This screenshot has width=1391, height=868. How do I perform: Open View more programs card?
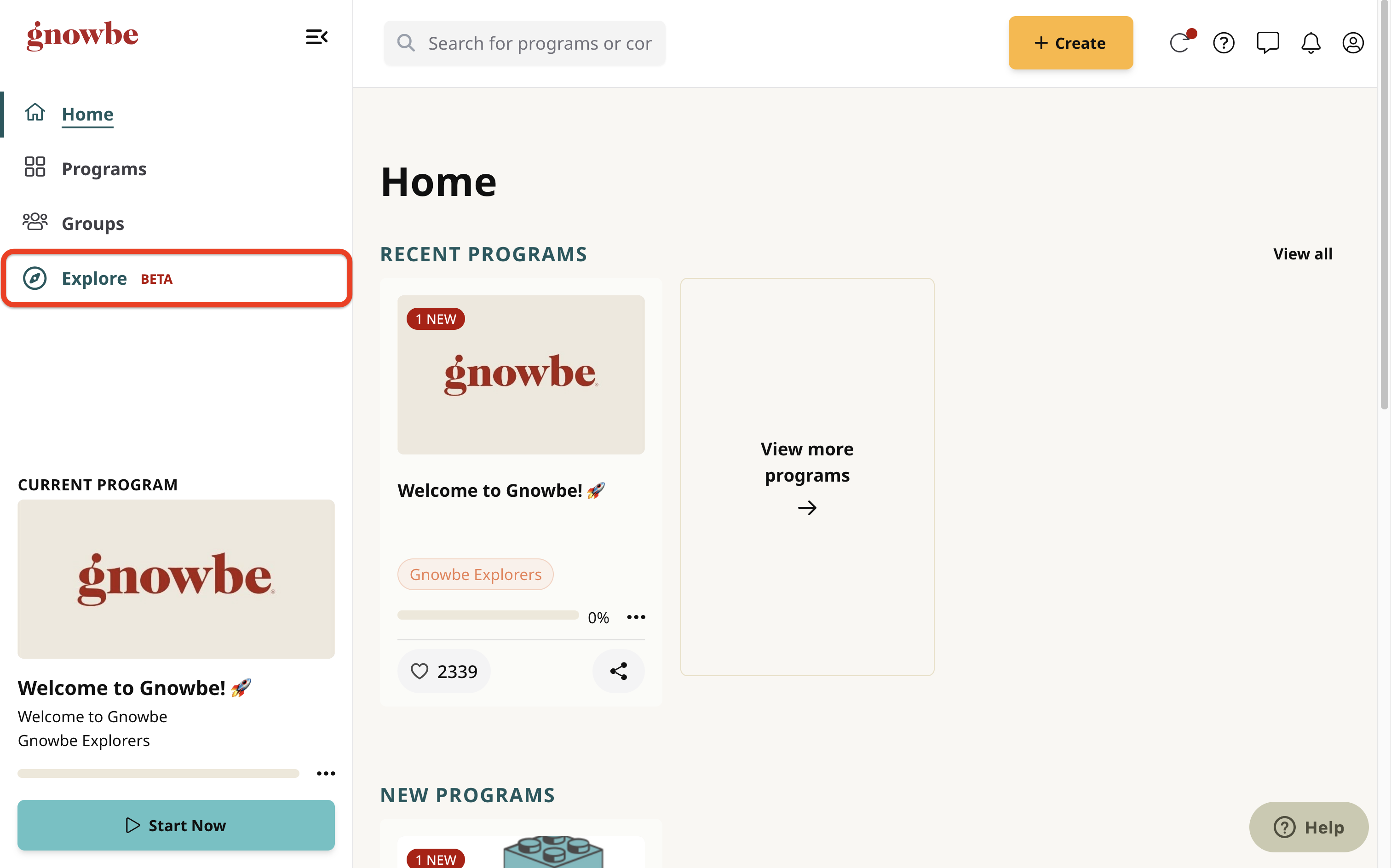806,477
